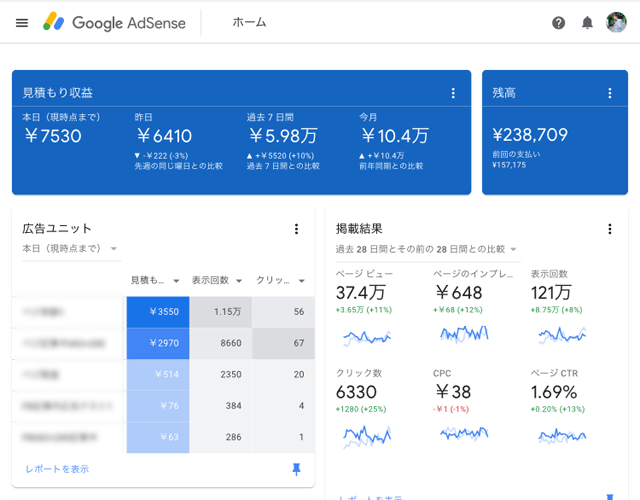The width and height of the screenshot is (640, 500).
Task: Click the ￥648 page RPM value
Action: click(x=458, y=293)
